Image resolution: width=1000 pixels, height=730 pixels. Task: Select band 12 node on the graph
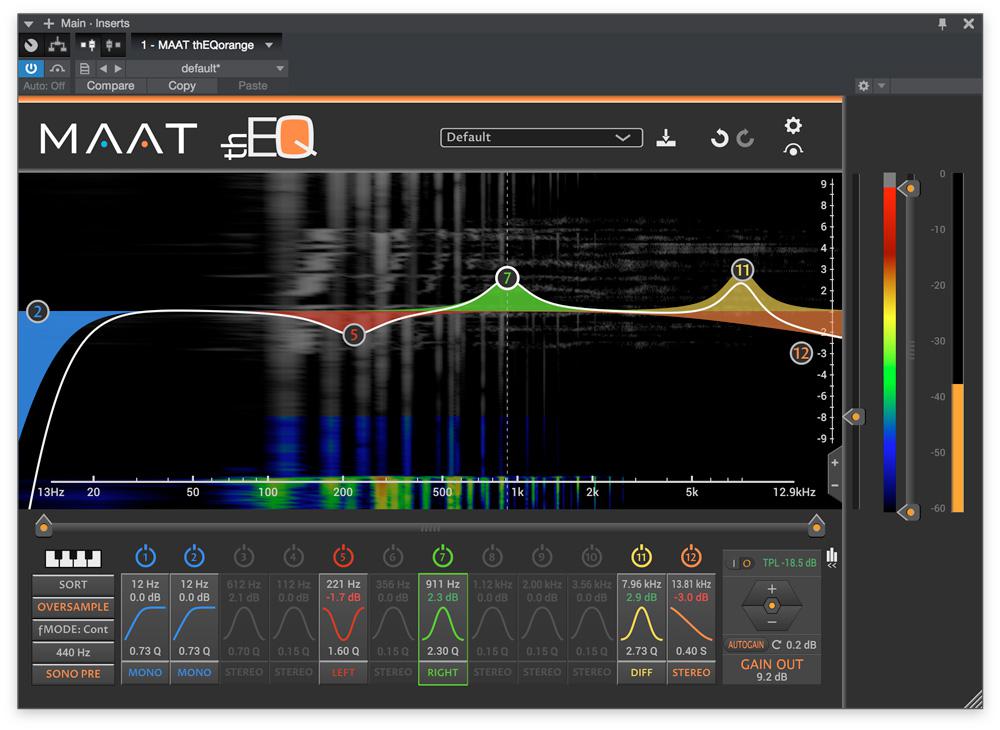tap(801, 353)
